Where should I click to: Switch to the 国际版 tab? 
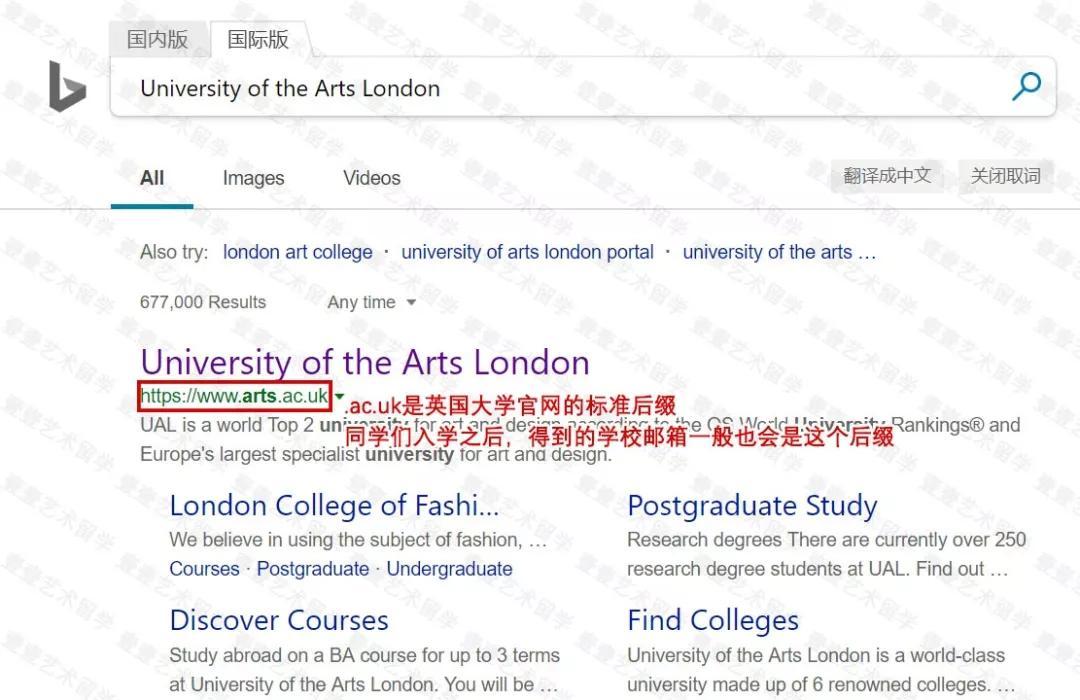258,39
